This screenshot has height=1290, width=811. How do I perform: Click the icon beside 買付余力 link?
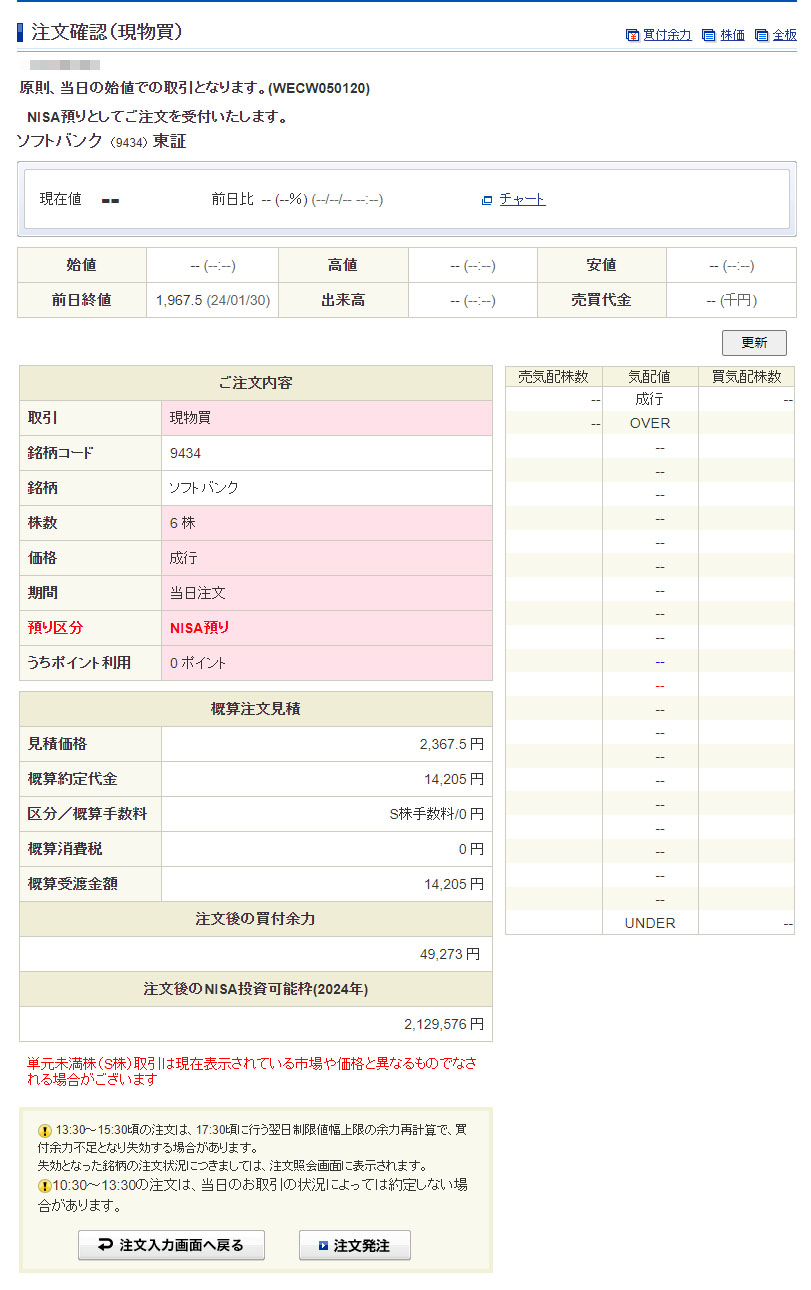click(632, 35)
